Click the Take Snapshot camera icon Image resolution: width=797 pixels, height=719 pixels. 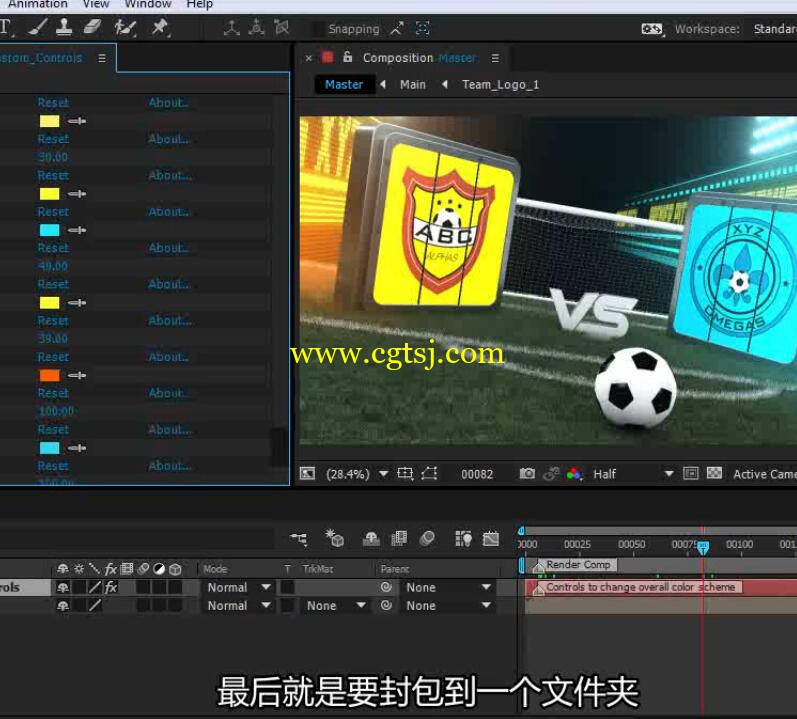pyautogui.click(x=527, y=474)
